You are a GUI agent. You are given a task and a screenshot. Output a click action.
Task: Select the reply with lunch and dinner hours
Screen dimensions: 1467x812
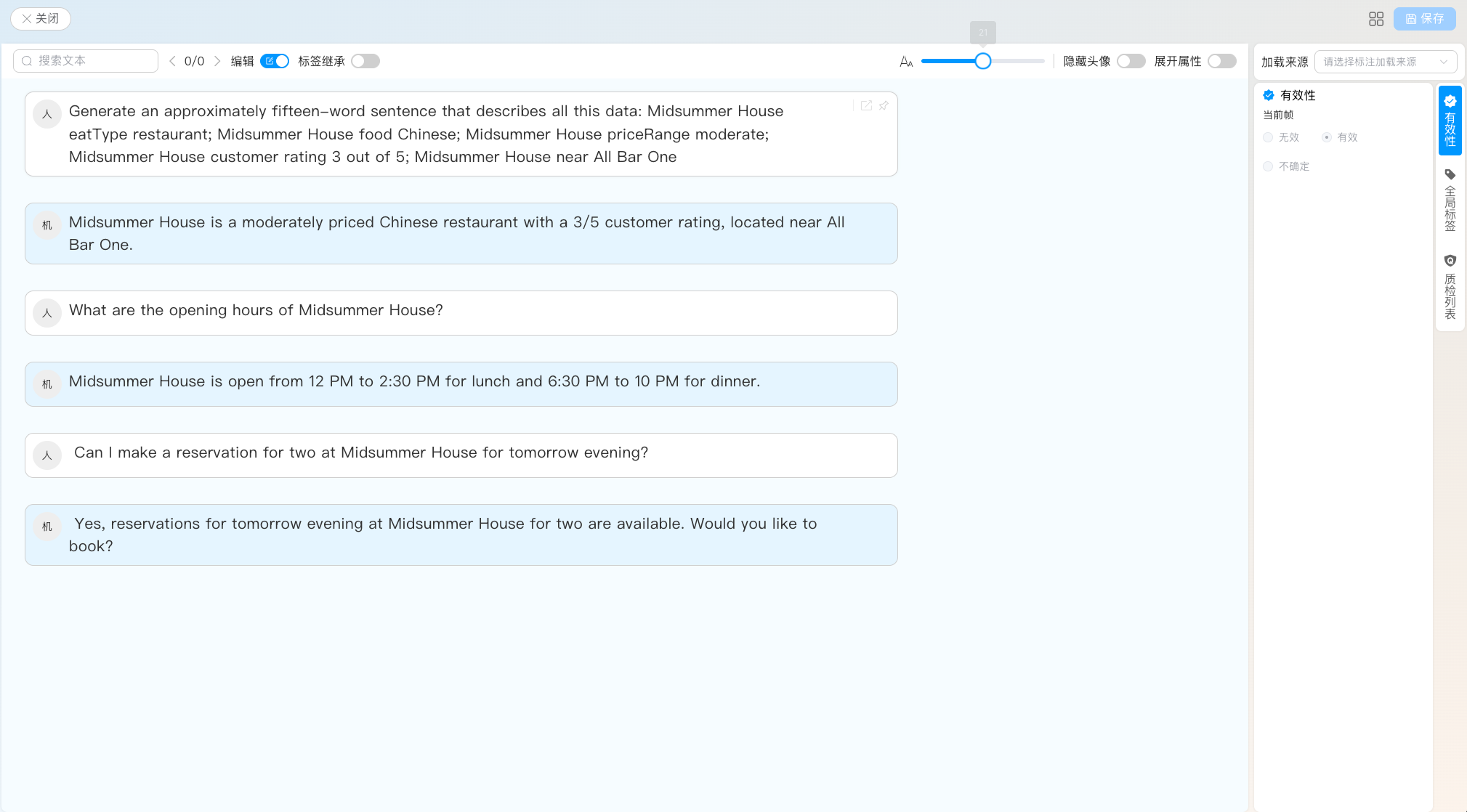(x=461, y=384)
